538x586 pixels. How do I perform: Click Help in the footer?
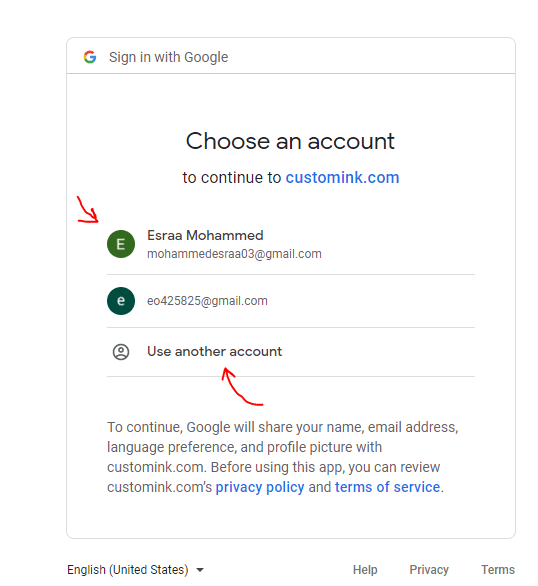click(365, 570)
